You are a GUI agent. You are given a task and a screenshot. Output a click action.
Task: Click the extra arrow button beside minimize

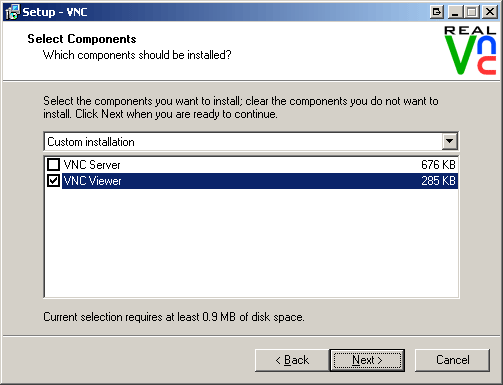(437, 12)
